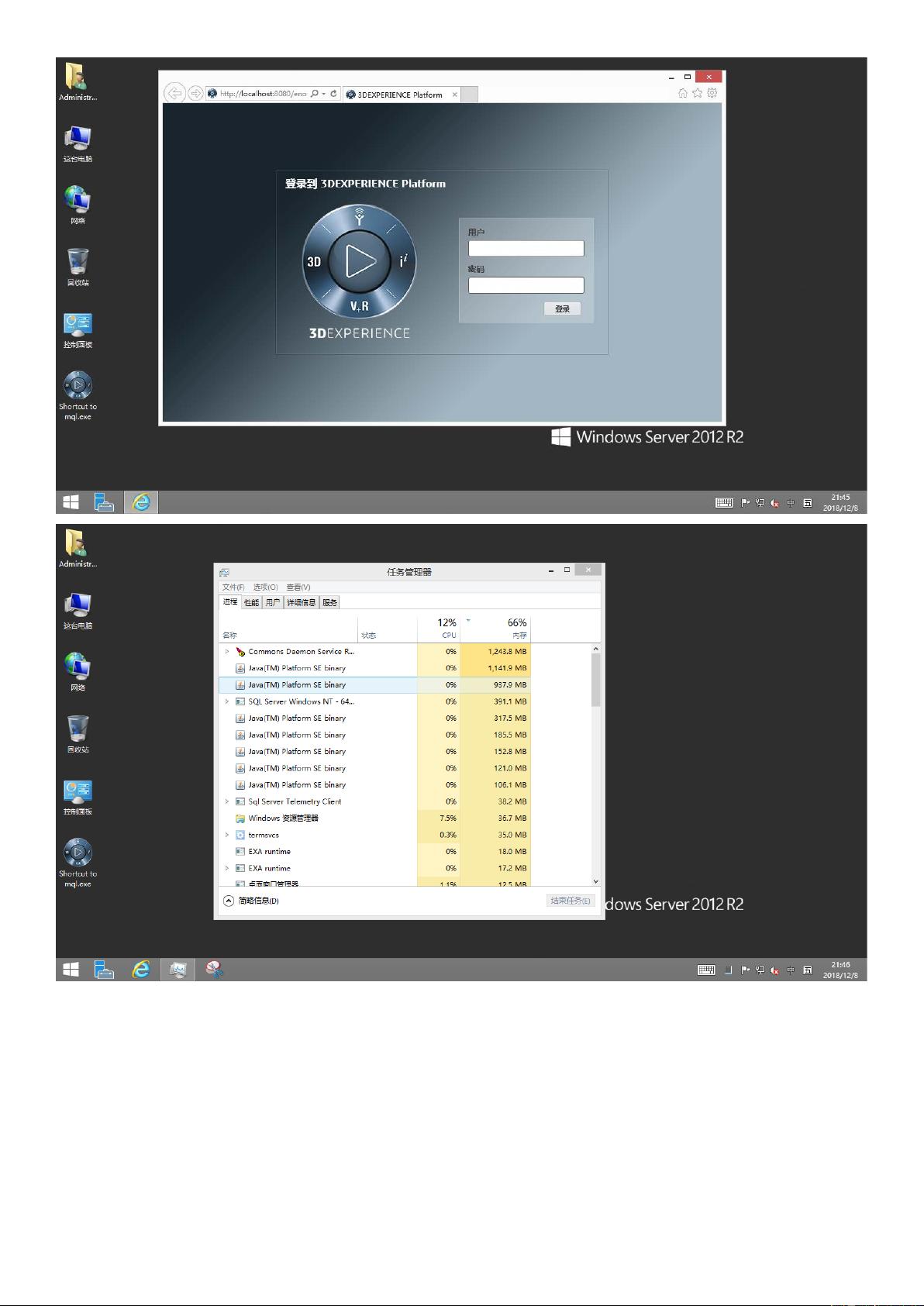
Task: Click the 1,243.8 MB memory value
Action: [x=507, y=652]
